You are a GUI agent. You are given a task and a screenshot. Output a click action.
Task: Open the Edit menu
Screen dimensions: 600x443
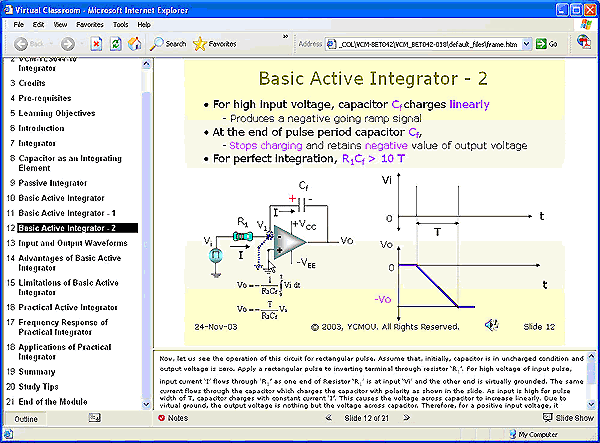coord(38,24)
